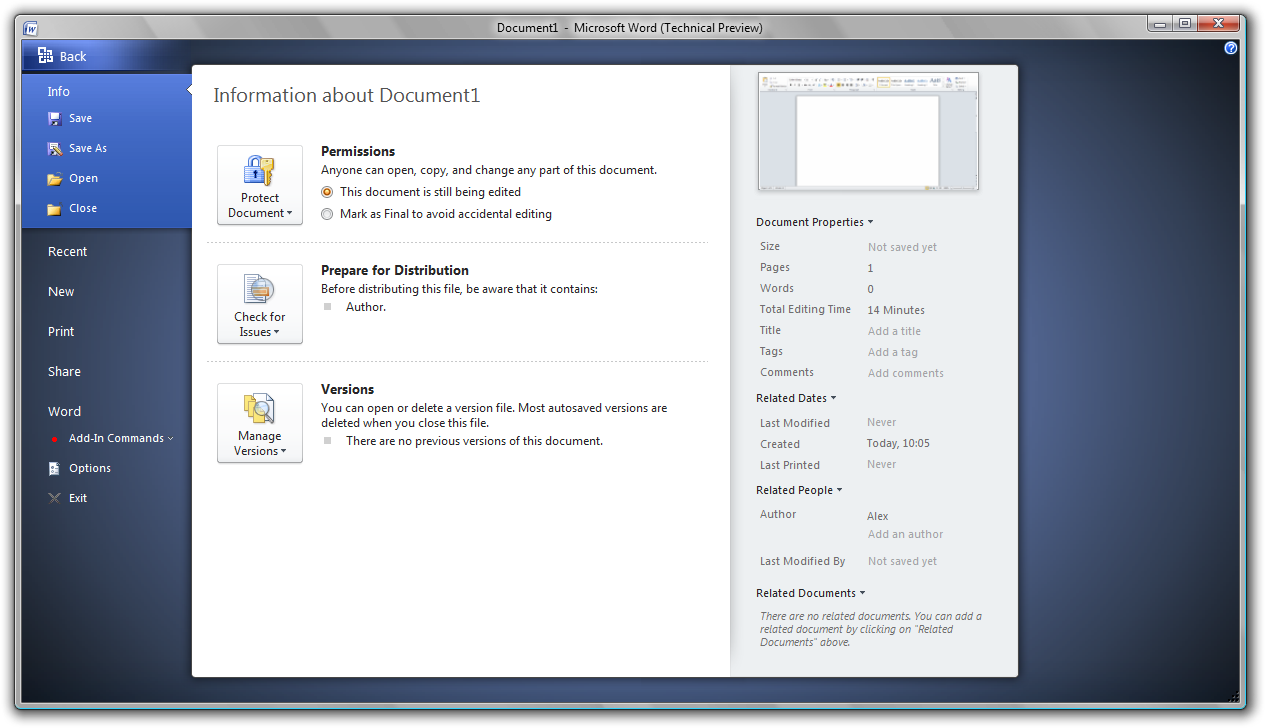The width and height of the screenshot is (1265, 728).
Task: Click the document preview thumbnail
Action: [868, 131]
